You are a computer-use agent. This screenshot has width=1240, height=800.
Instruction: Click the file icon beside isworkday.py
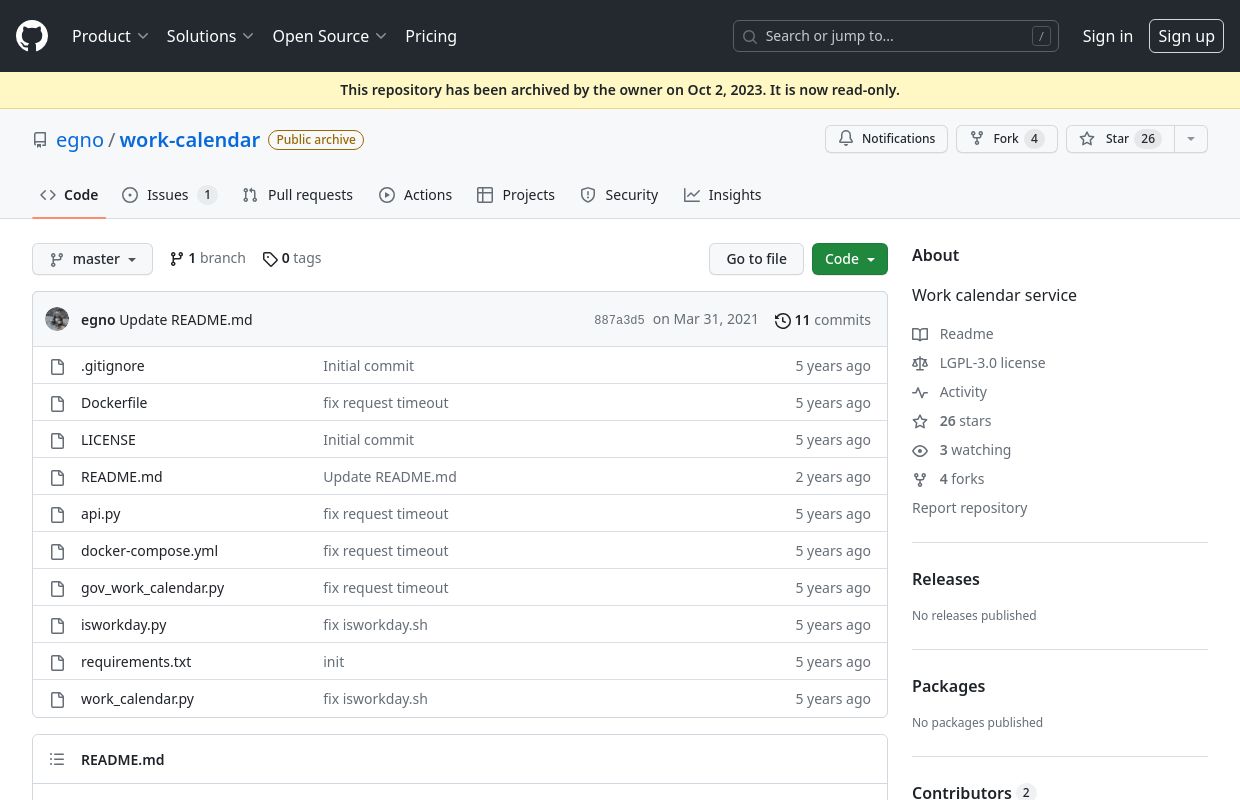(58, 625)
